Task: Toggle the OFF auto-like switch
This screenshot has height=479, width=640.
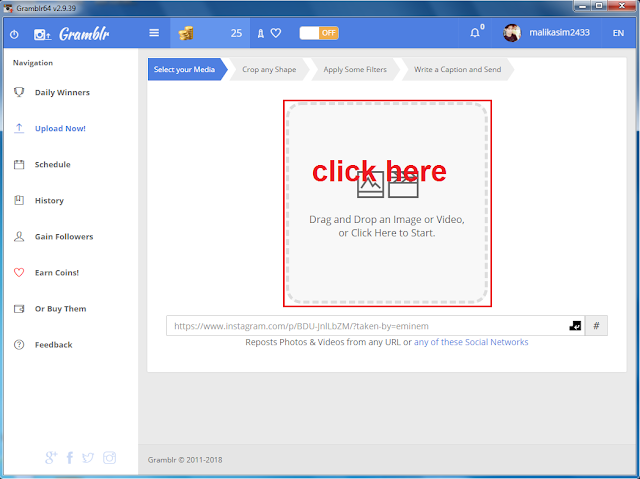Action: coord(319,33)
